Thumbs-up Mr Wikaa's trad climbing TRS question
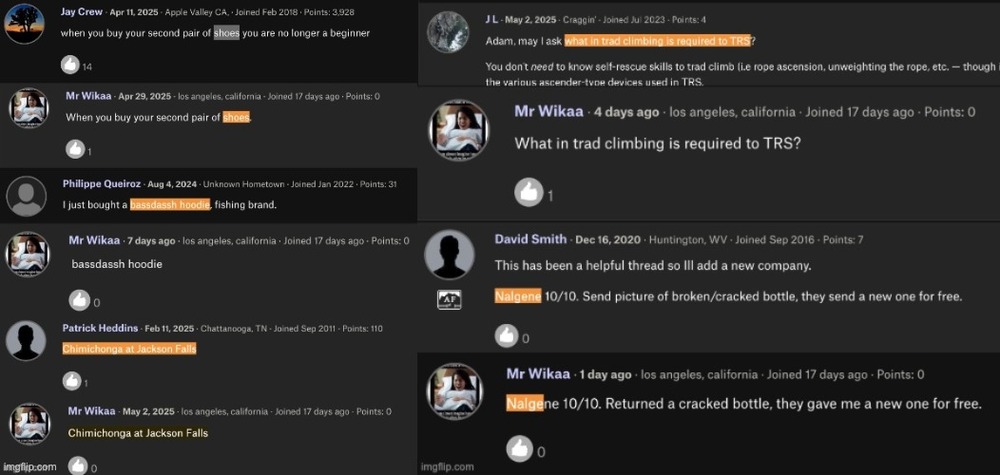This screenshot has height=475, width=1000. (x=529, y=193)
